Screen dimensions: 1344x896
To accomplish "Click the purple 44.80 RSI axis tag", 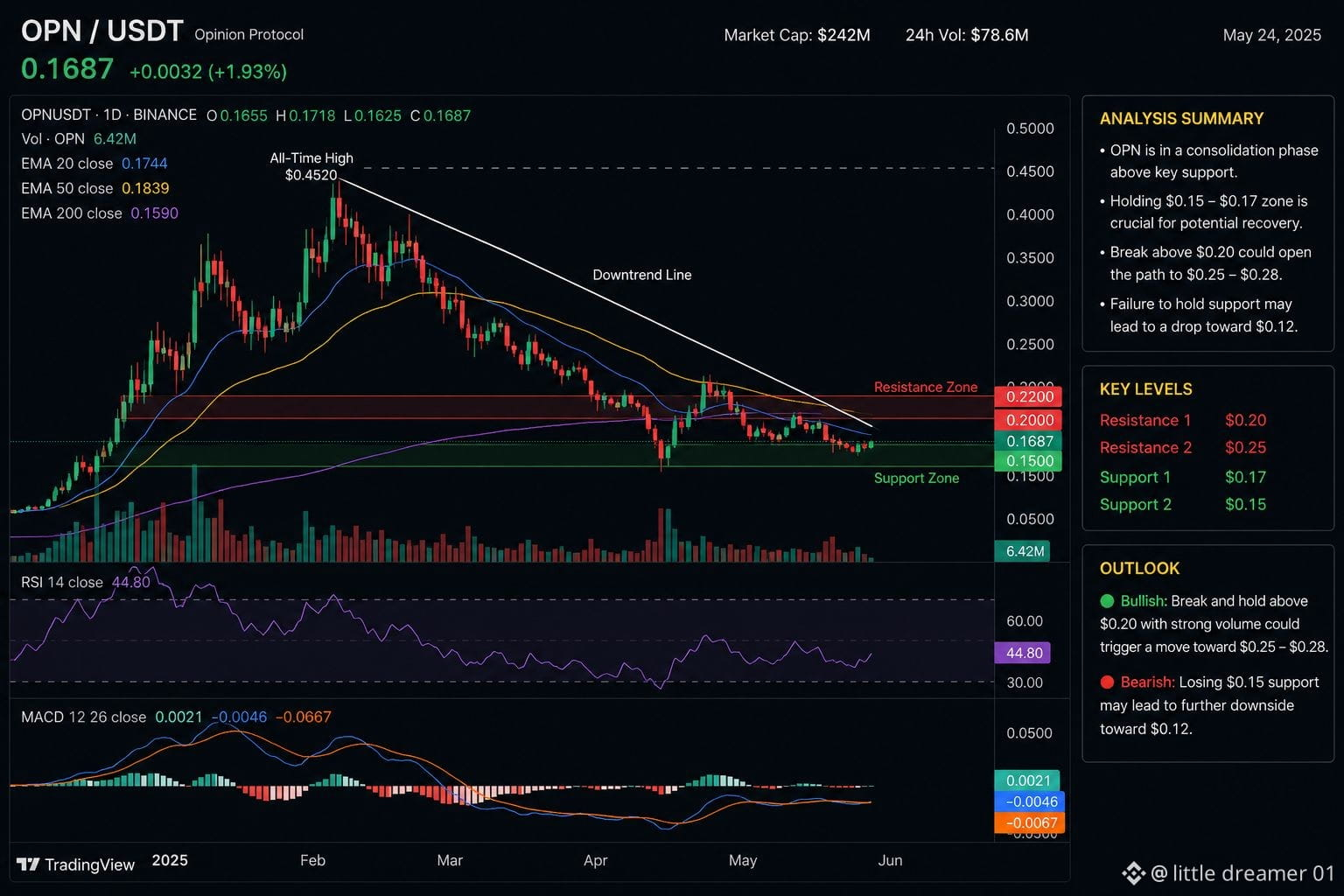I will point(1023,653).
